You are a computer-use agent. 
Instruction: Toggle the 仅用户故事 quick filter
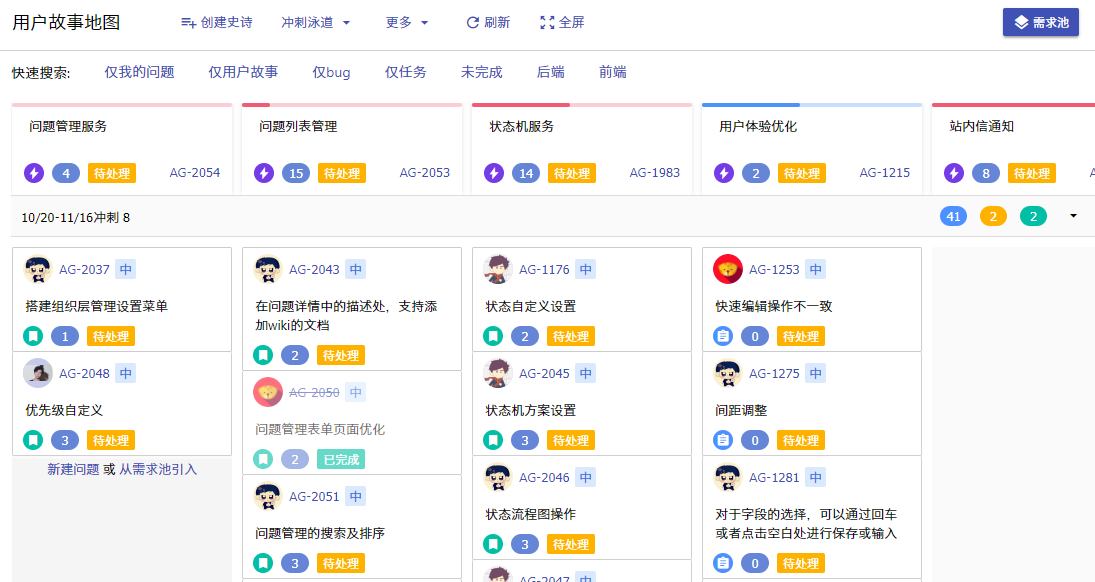[243, 72]
